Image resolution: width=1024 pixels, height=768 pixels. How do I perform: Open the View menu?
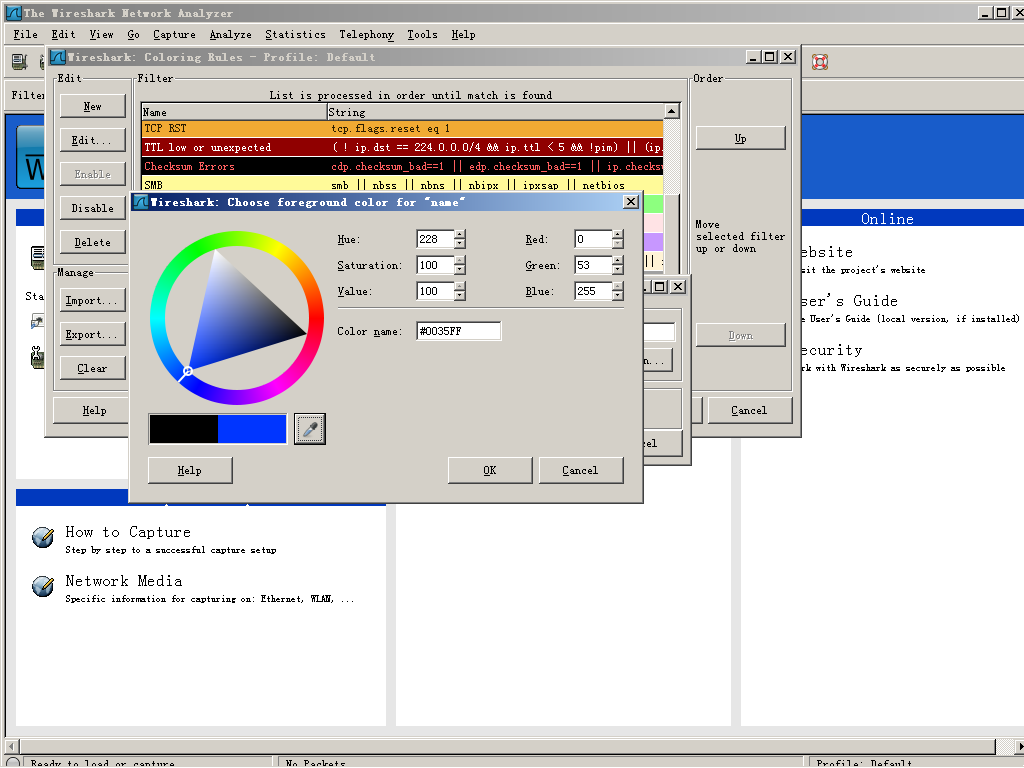(x=101, y=35)
